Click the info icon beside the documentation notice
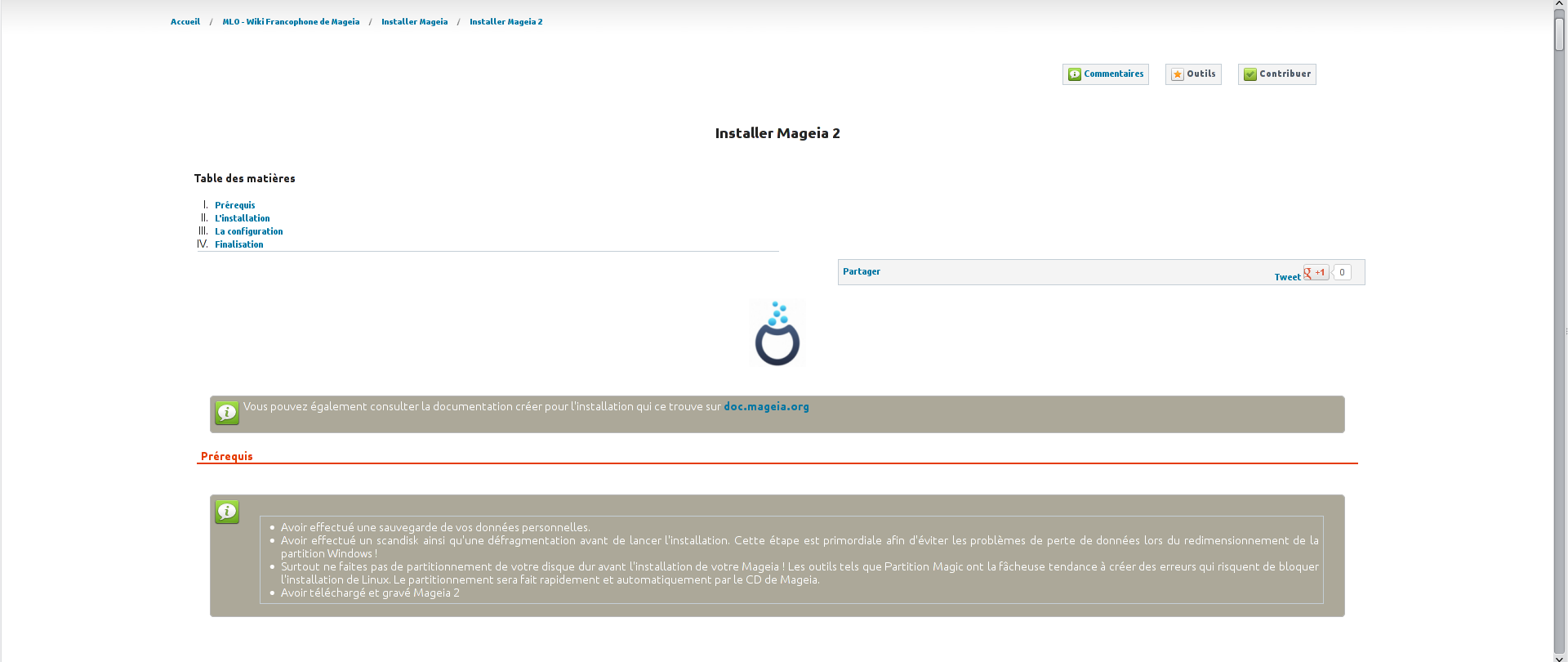1568x662 pixels. (227, 413)
